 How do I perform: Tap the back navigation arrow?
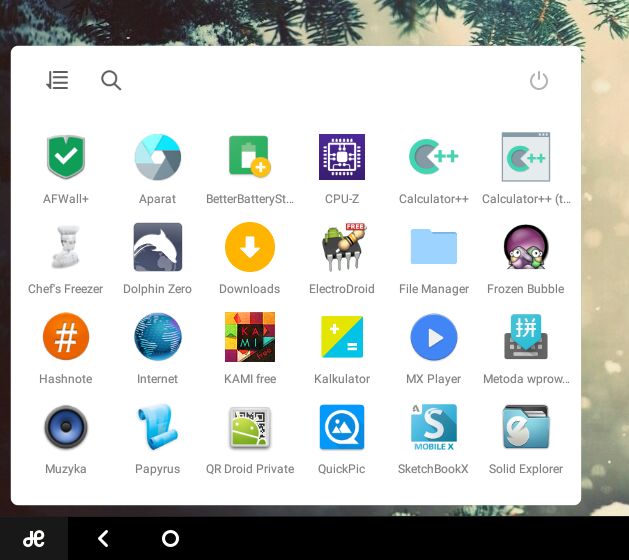[x=103, y=538]
